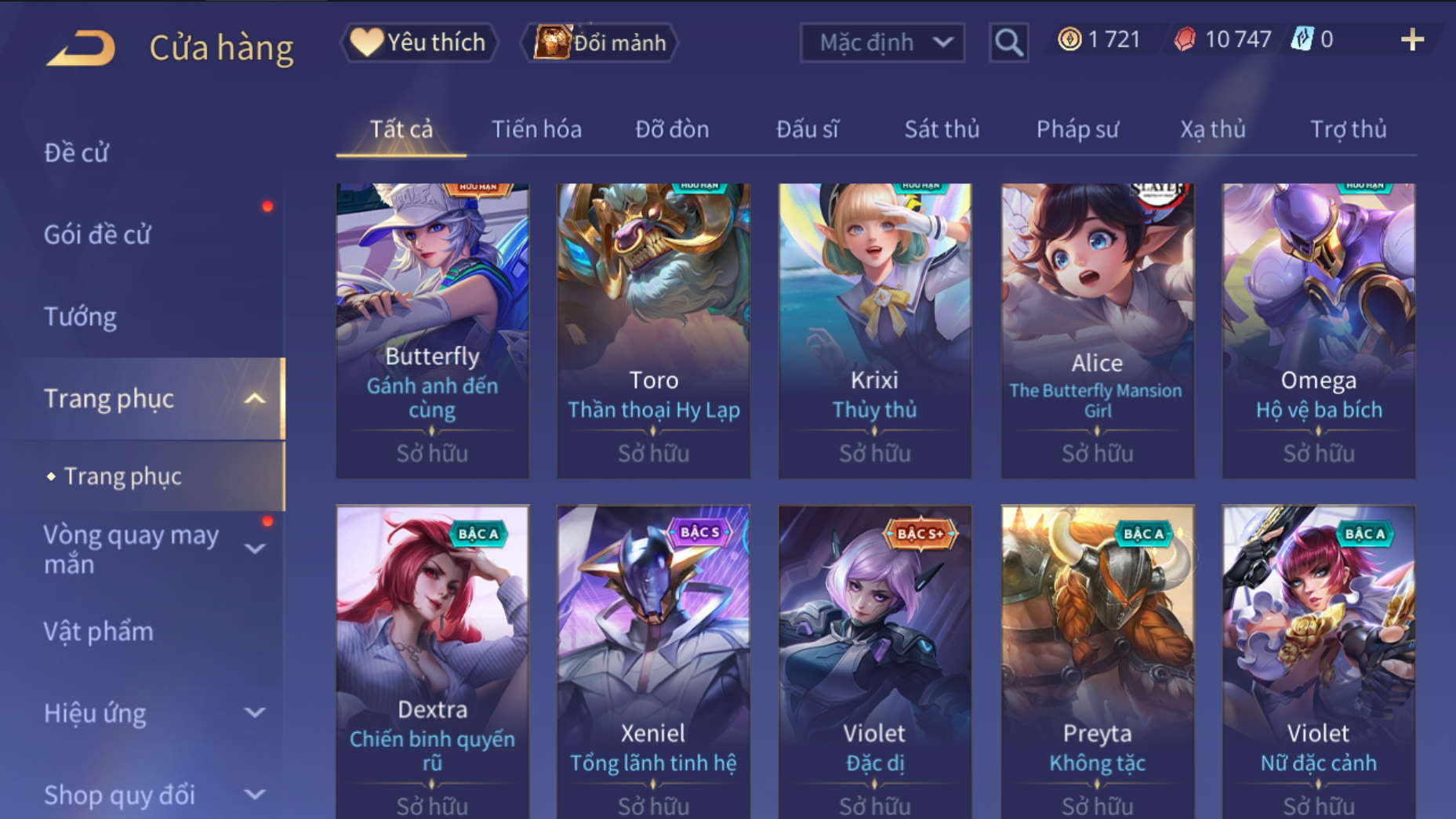Click the plus icon to add currency

point(1412,40)
